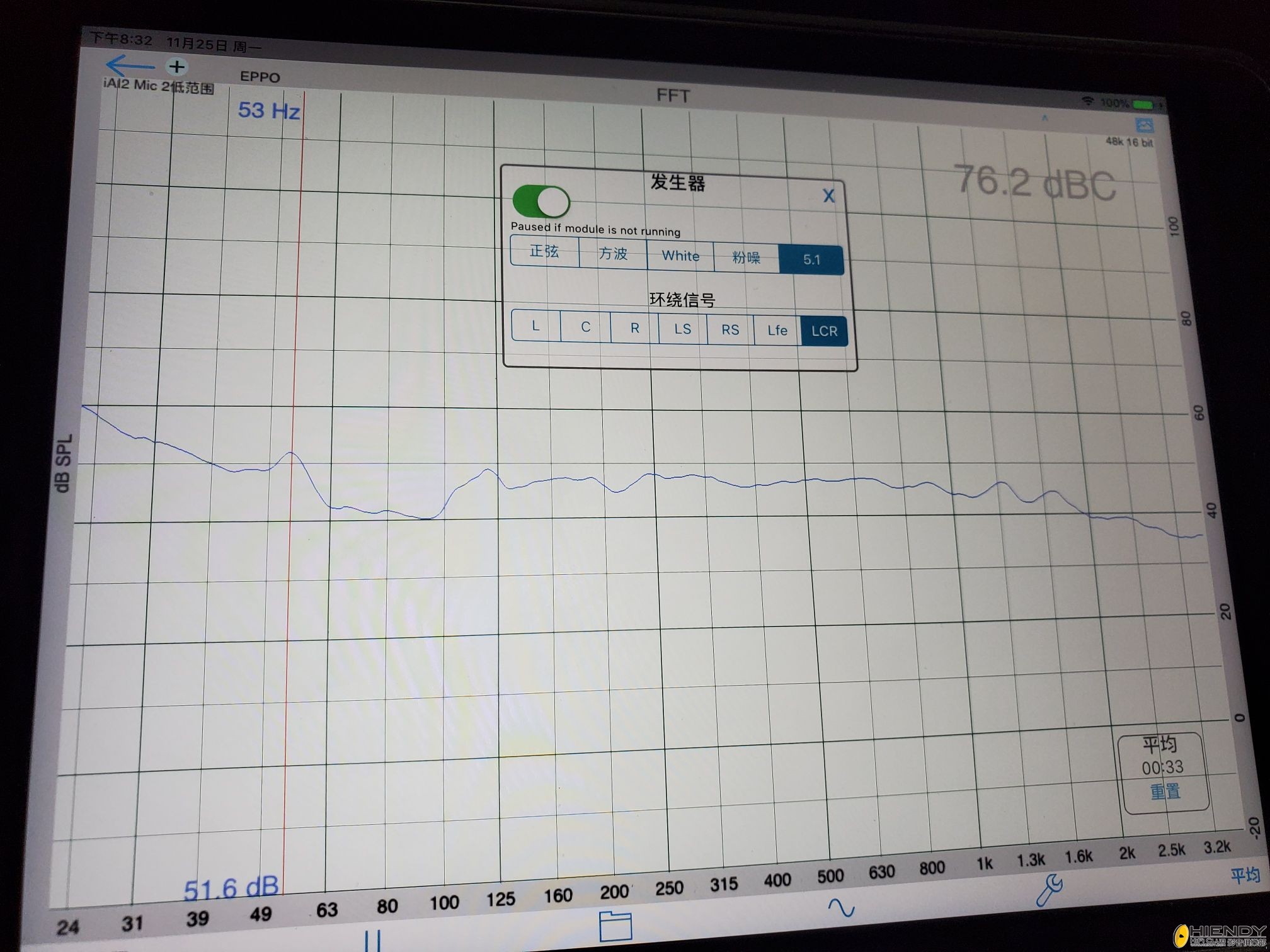
Task: Close the 发生器 dialog with the X
Action: coord(828,196)
